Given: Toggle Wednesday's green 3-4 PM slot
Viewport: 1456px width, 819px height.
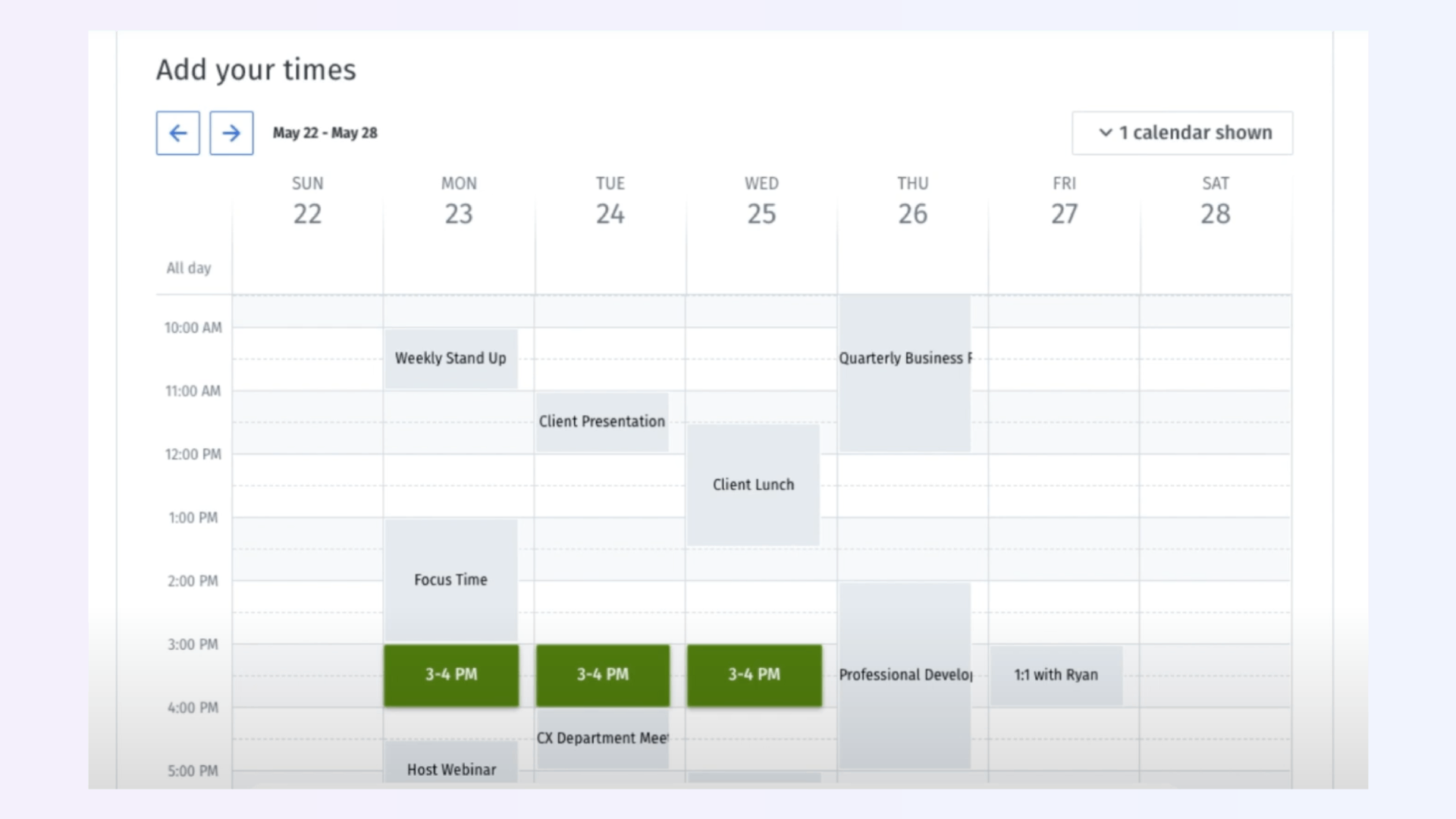Looking at the screenshot, I should click(754, 675).
